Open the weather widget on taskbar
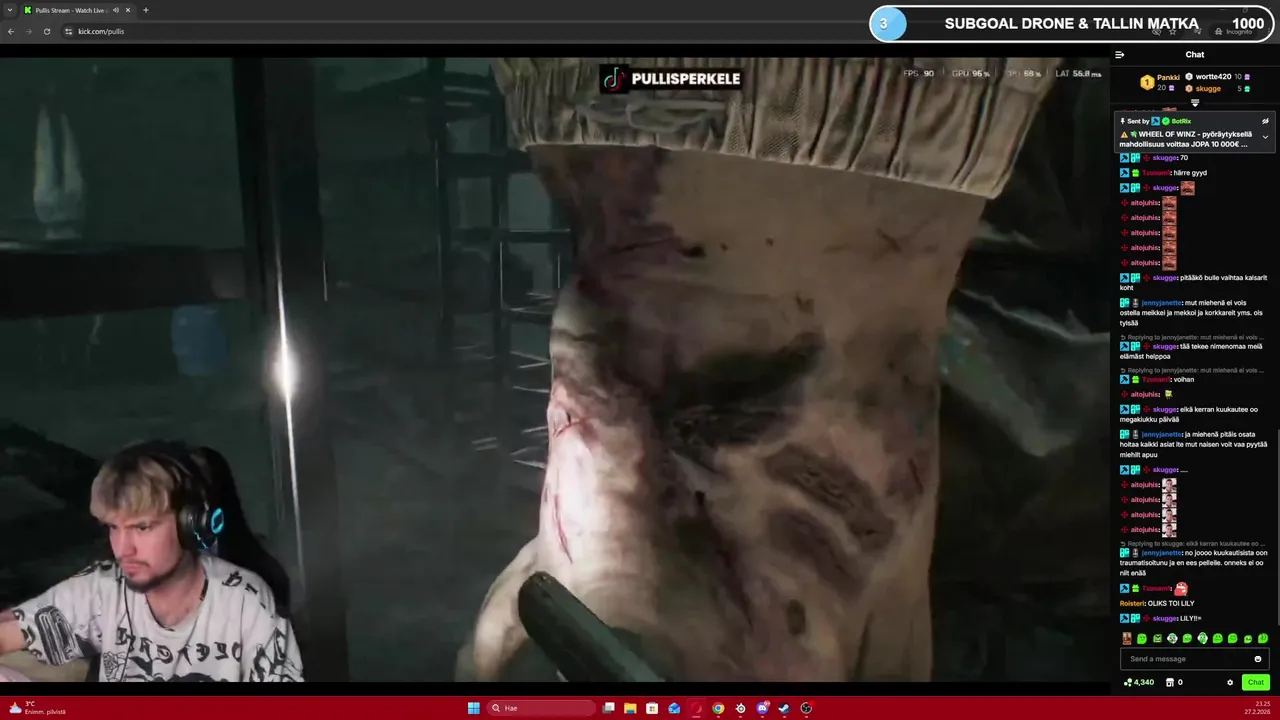This screenshot has height=720, width=1280. pos(38,708)
